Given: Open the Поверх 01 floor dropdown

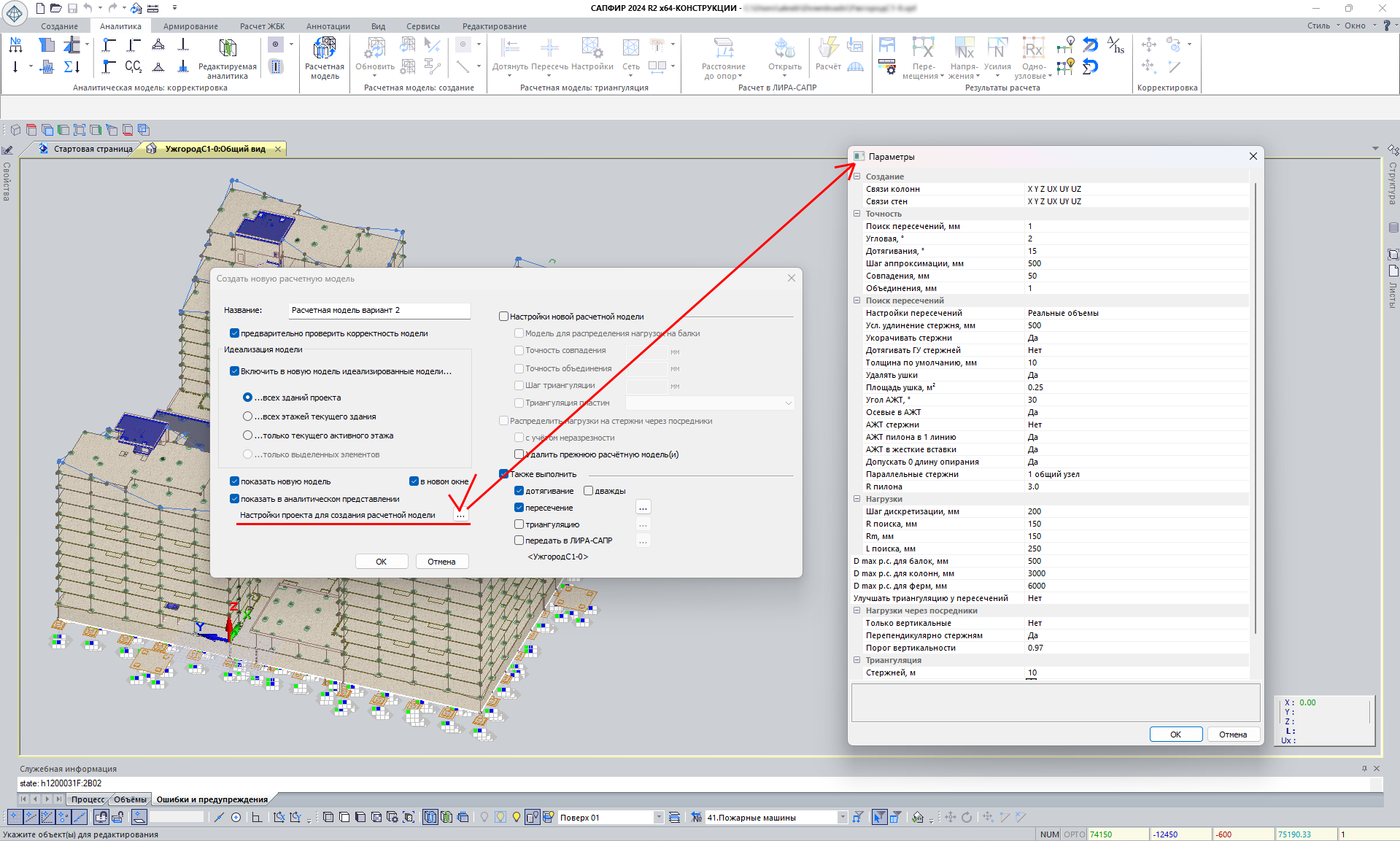Looking at the screenshot, I should pyautogui.click(x=659, y=818).
